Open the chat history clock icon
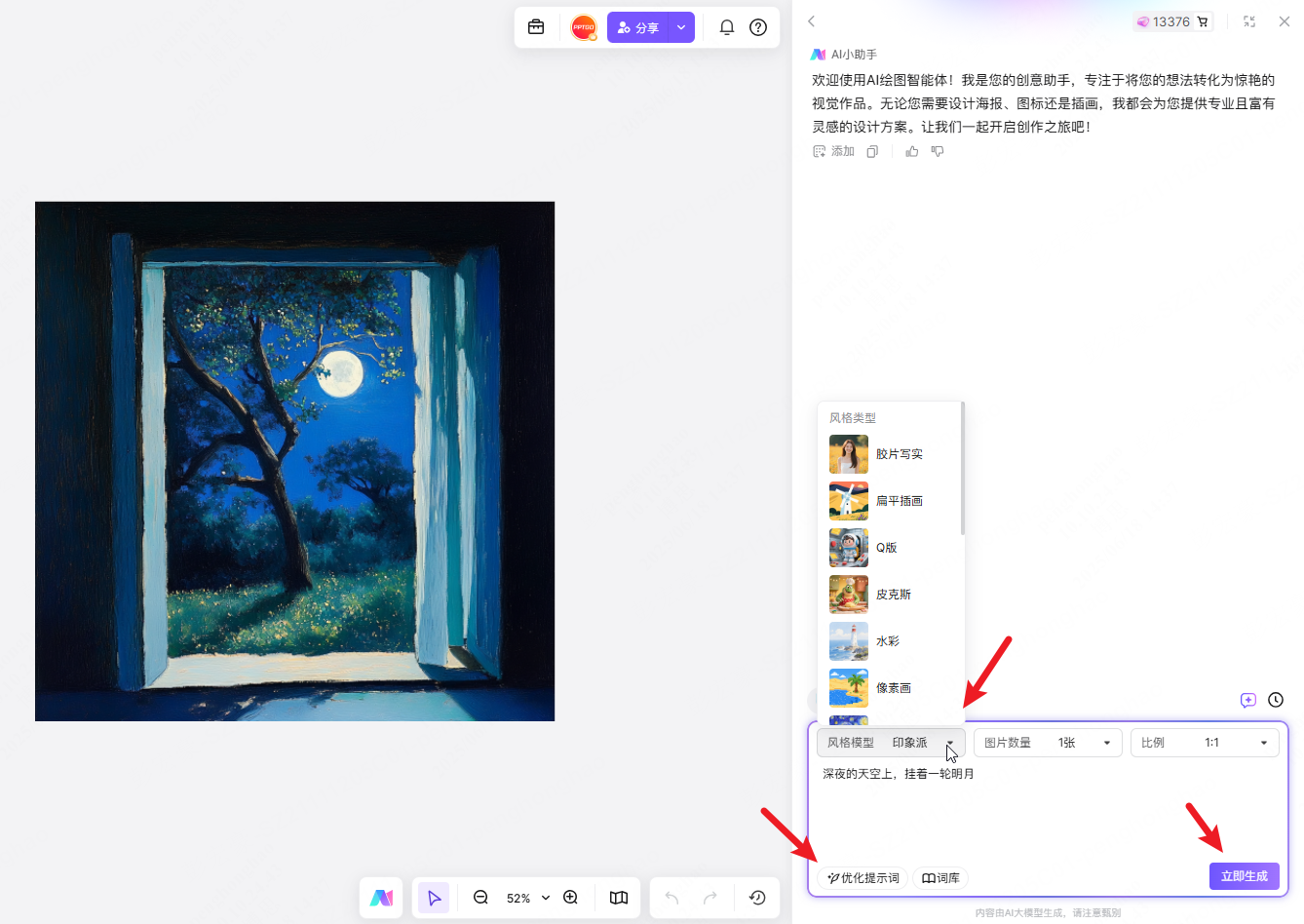 (1276, 700)
